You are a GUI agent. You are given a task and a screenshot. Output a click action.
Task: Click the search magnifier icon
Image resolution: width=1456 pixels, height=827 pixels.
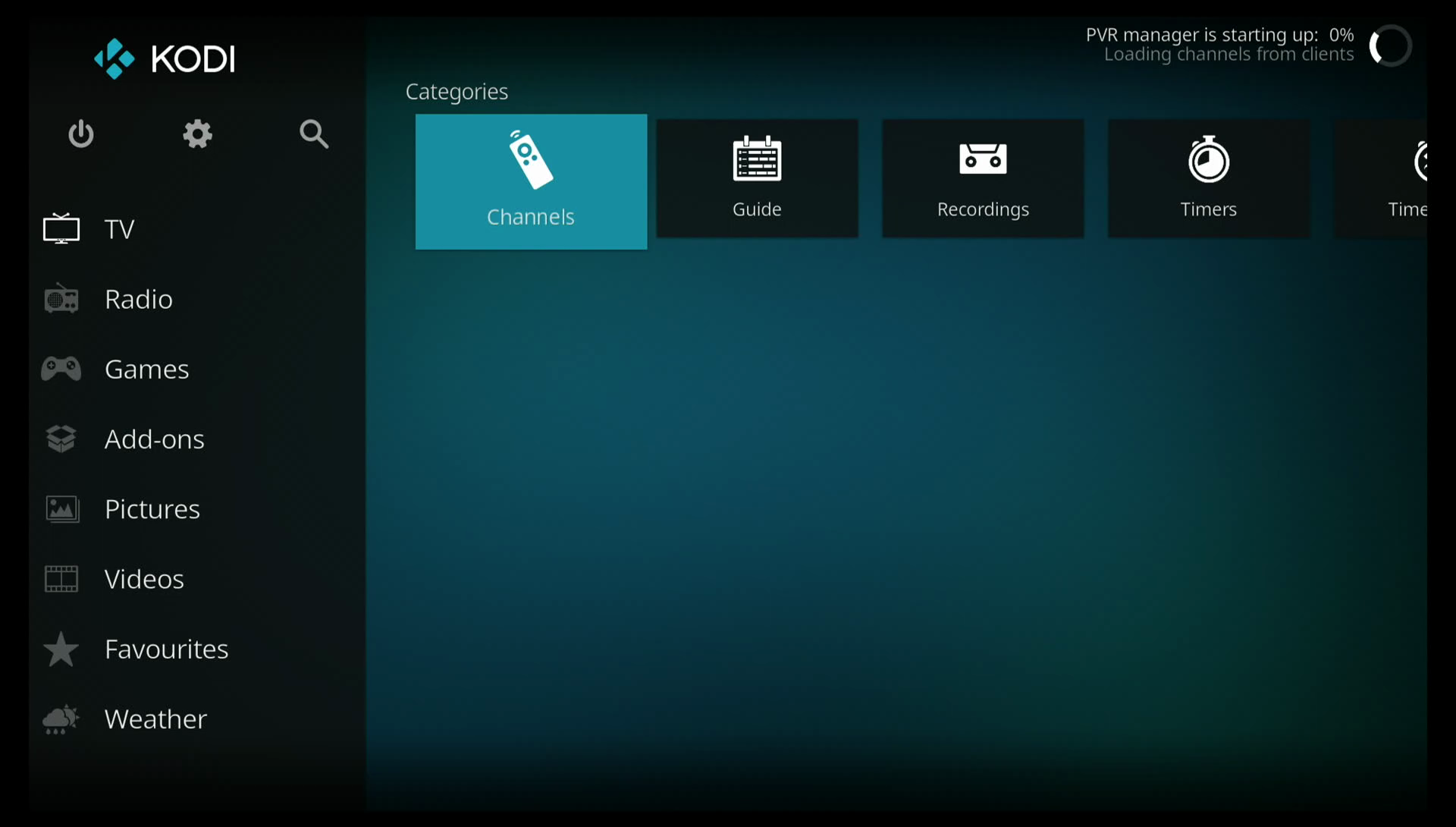tap(313, 134)
